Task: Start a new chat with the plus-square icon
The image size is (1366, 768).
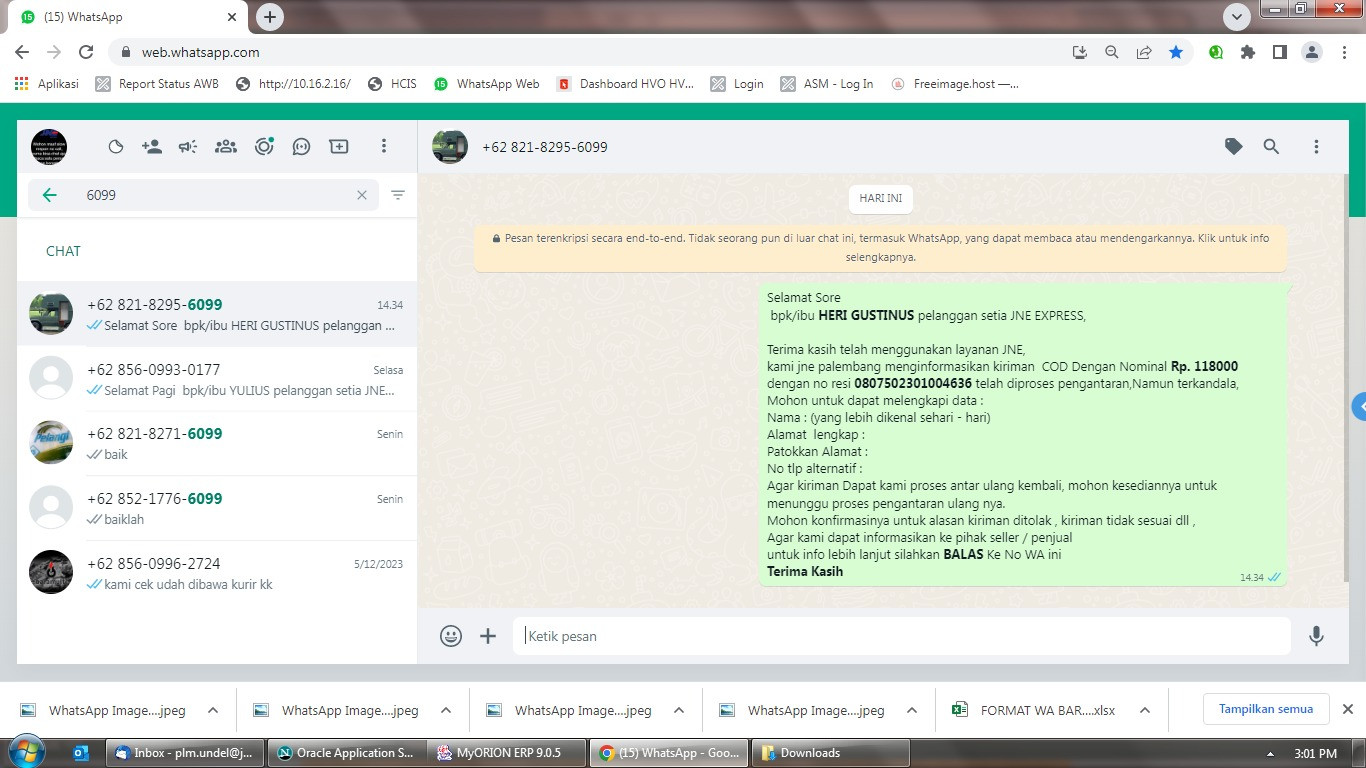Action: pos(339,147)
